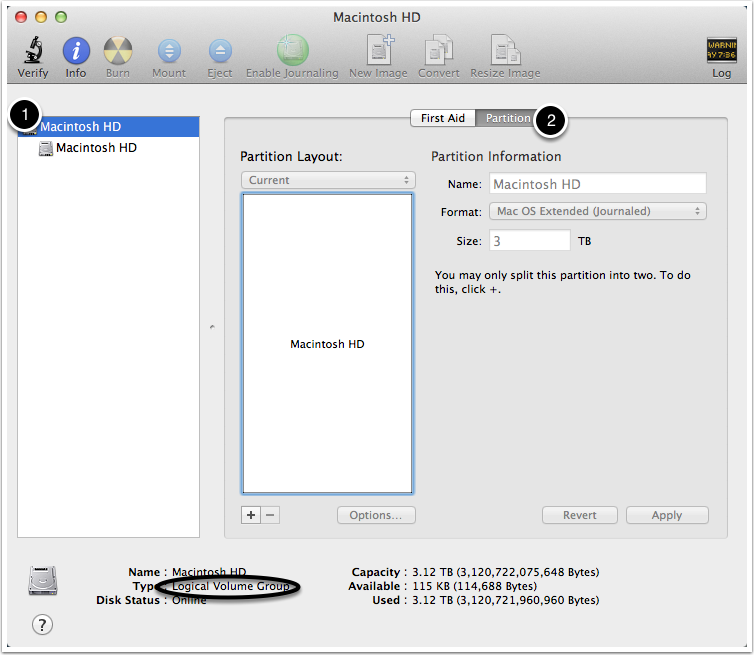Click the Mount toolbar icon

click(x=169, y=50)
